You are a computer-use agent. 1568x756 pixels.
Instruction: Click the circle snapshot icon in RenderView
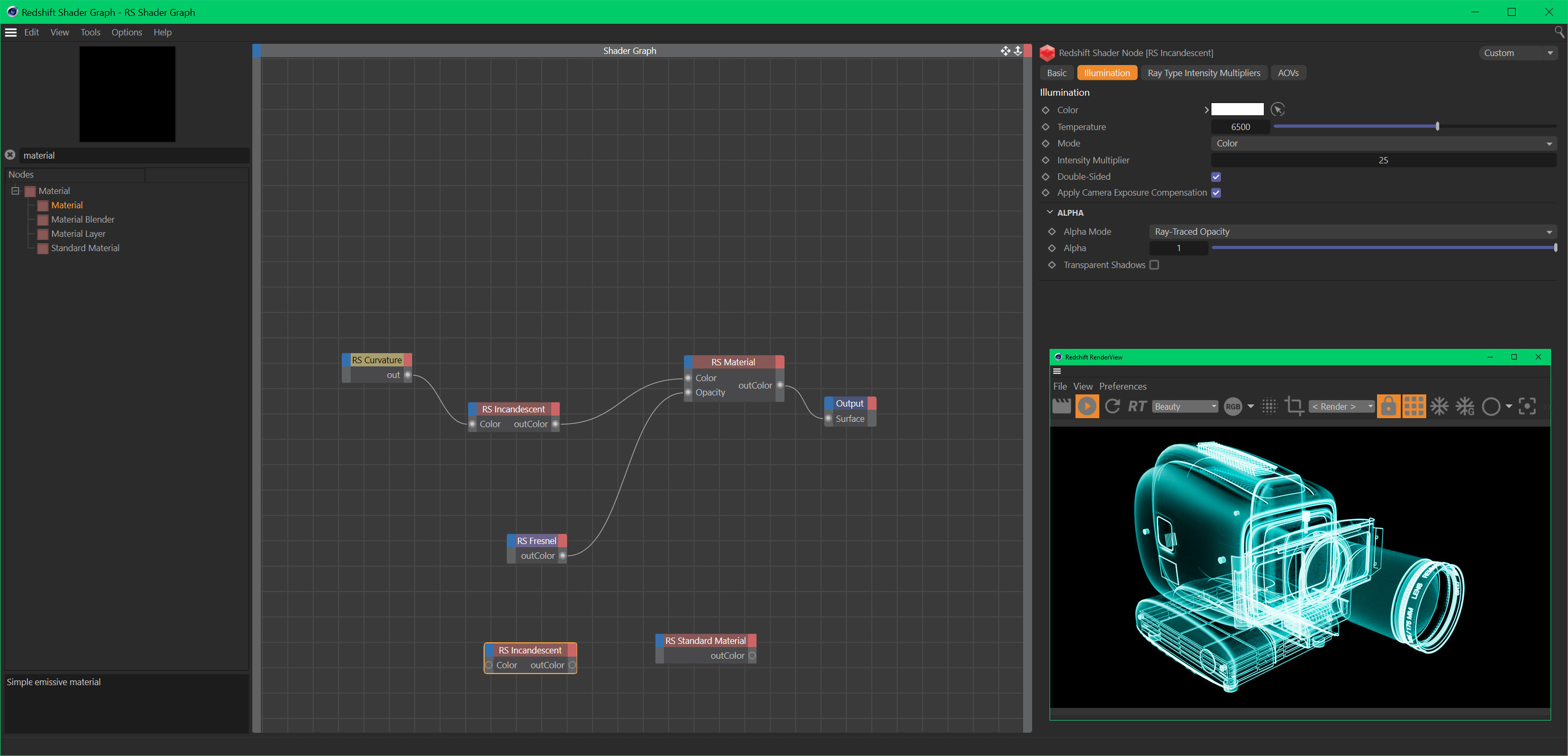1491,406
